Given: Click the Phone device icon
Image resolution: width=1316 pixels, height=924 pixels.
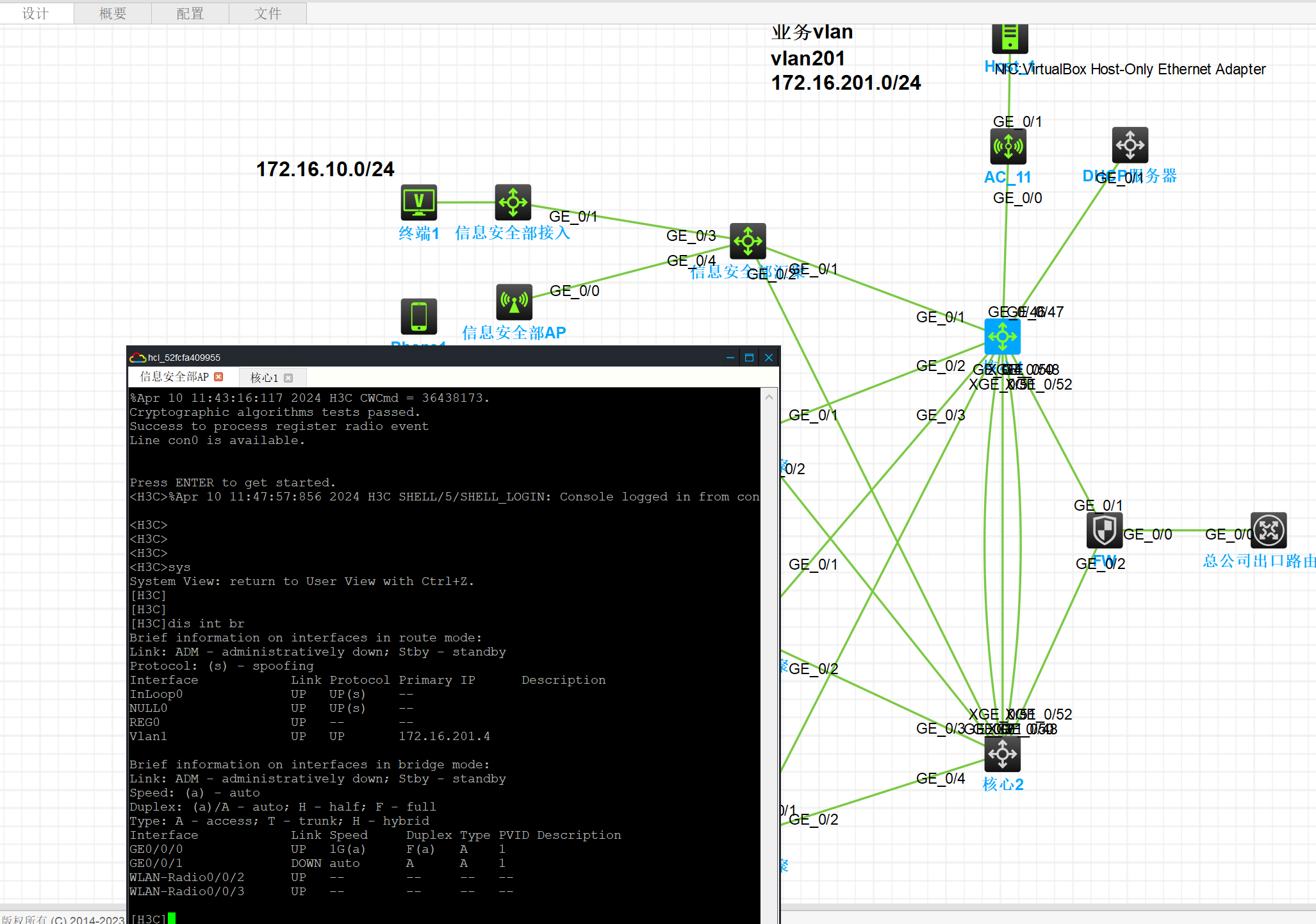Looking at the screenshot, I should coord(419,316).
